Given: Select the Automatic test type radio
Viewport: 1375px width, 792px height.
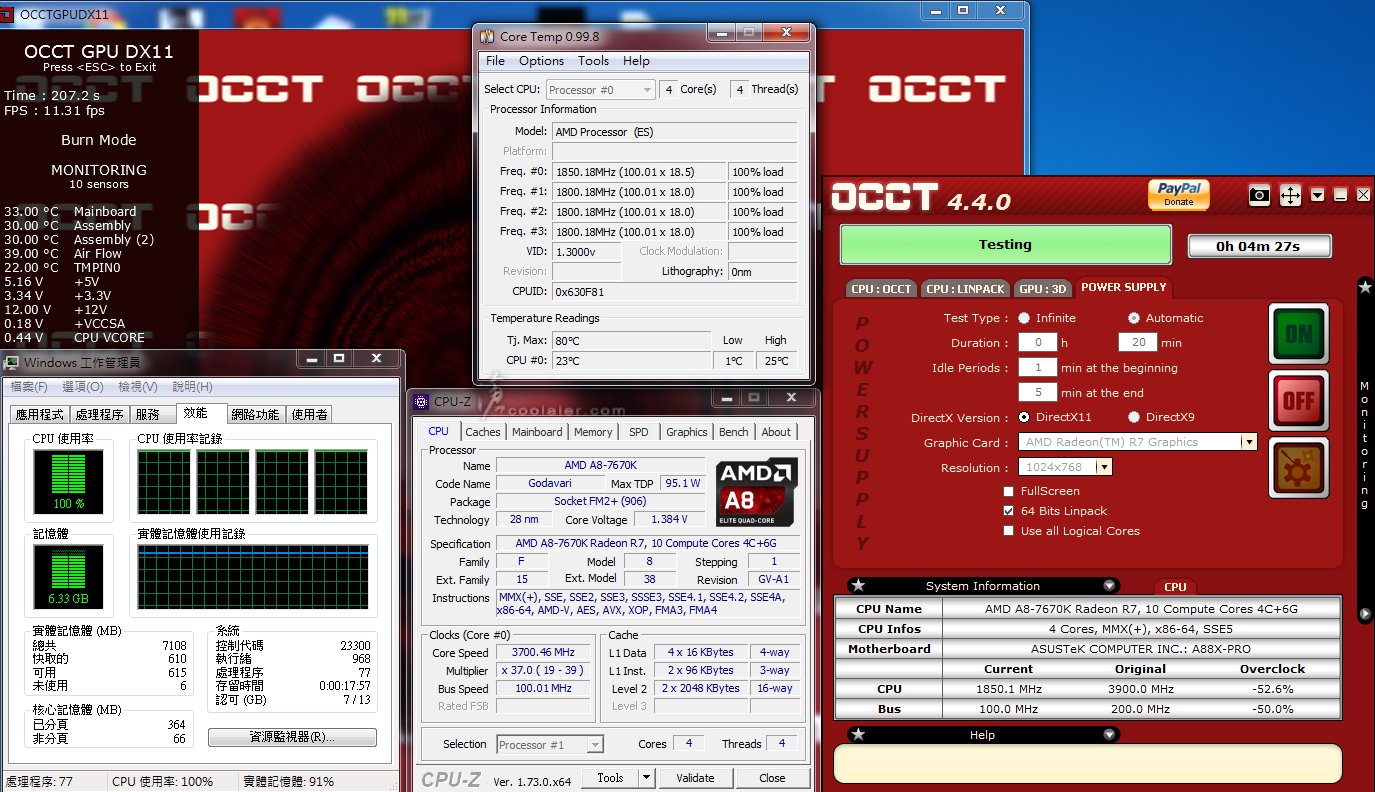Looking at the screenshot, I should tap(1134, 318).
